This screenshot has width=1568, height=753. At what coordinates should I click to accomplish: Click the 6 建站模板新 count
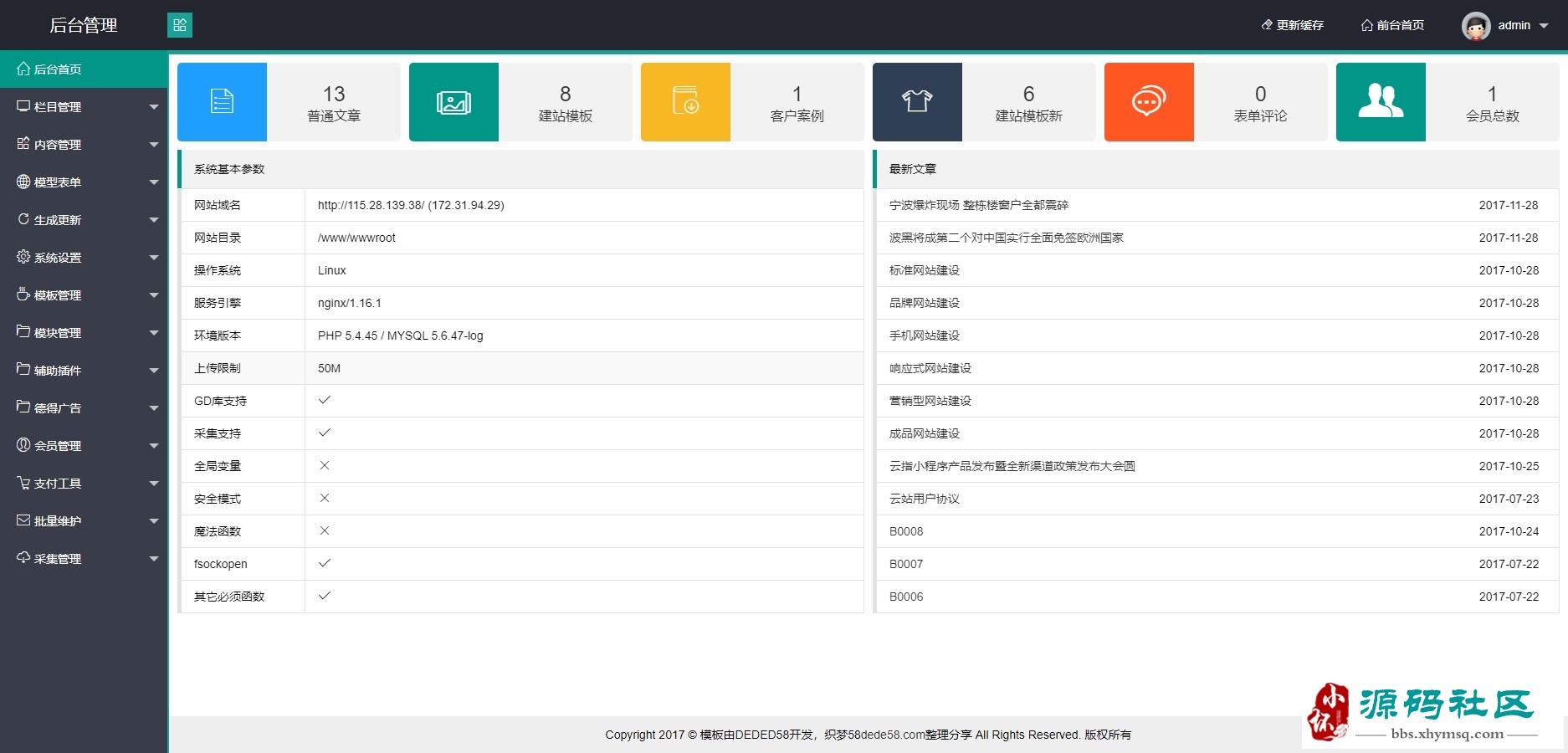point(1029,94)
